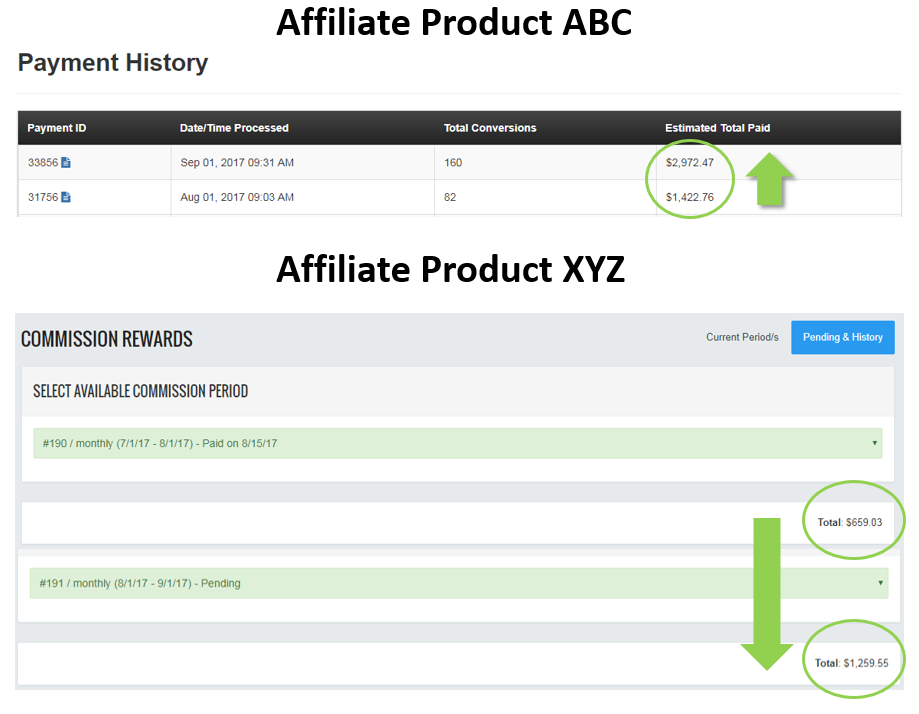
Task: Click the Estimated Total Paid column header
Action: [717, 128]
